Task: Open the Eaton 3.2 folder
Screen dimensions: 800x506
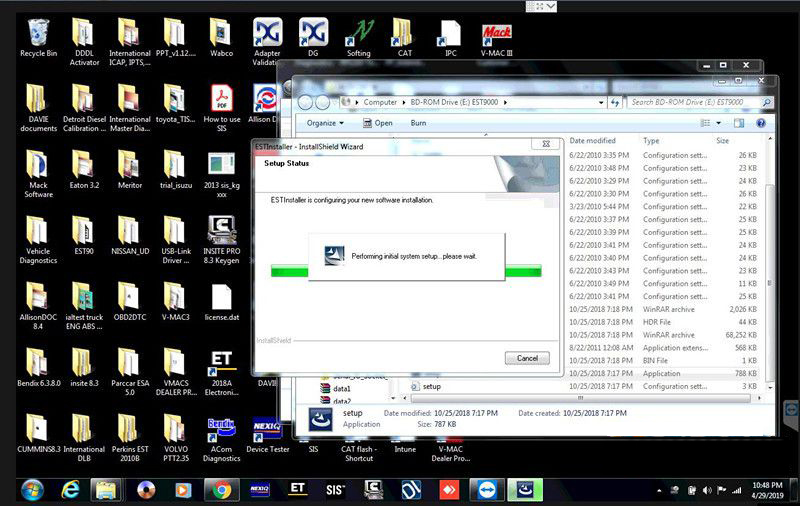Action: 84,170
